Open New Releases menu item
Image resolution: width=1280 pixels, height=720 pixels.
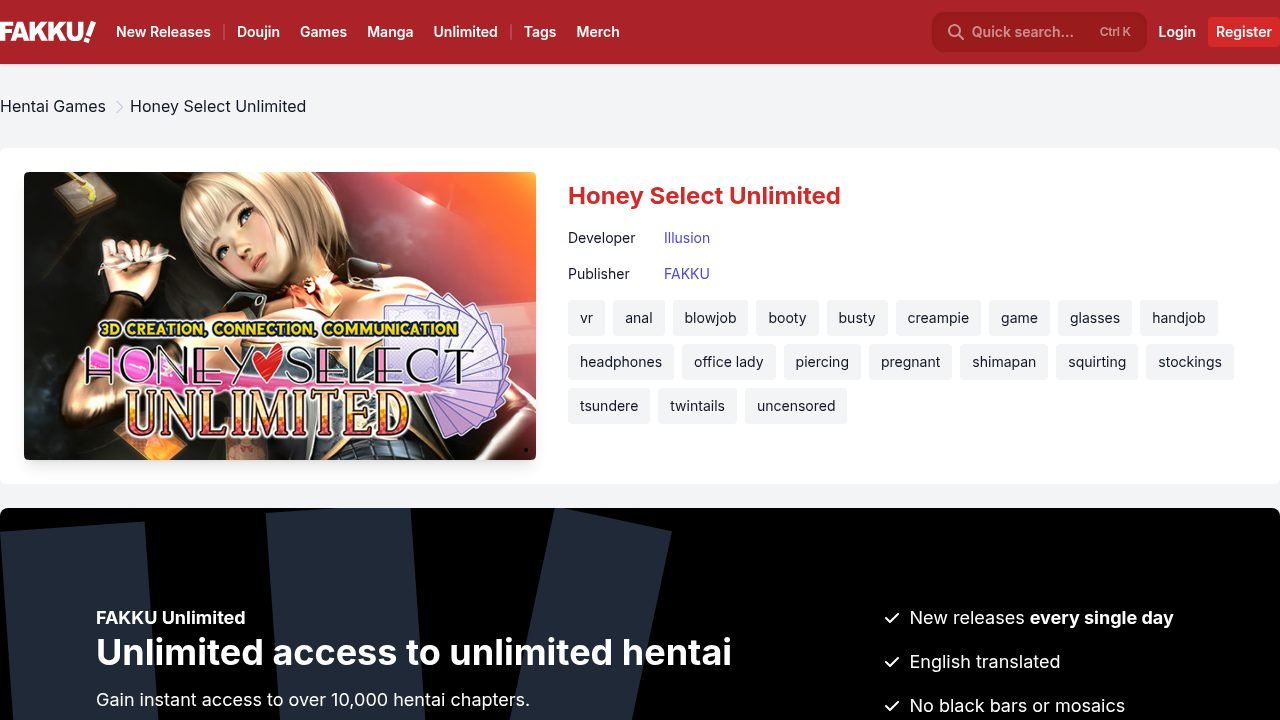tap(163, 32)
